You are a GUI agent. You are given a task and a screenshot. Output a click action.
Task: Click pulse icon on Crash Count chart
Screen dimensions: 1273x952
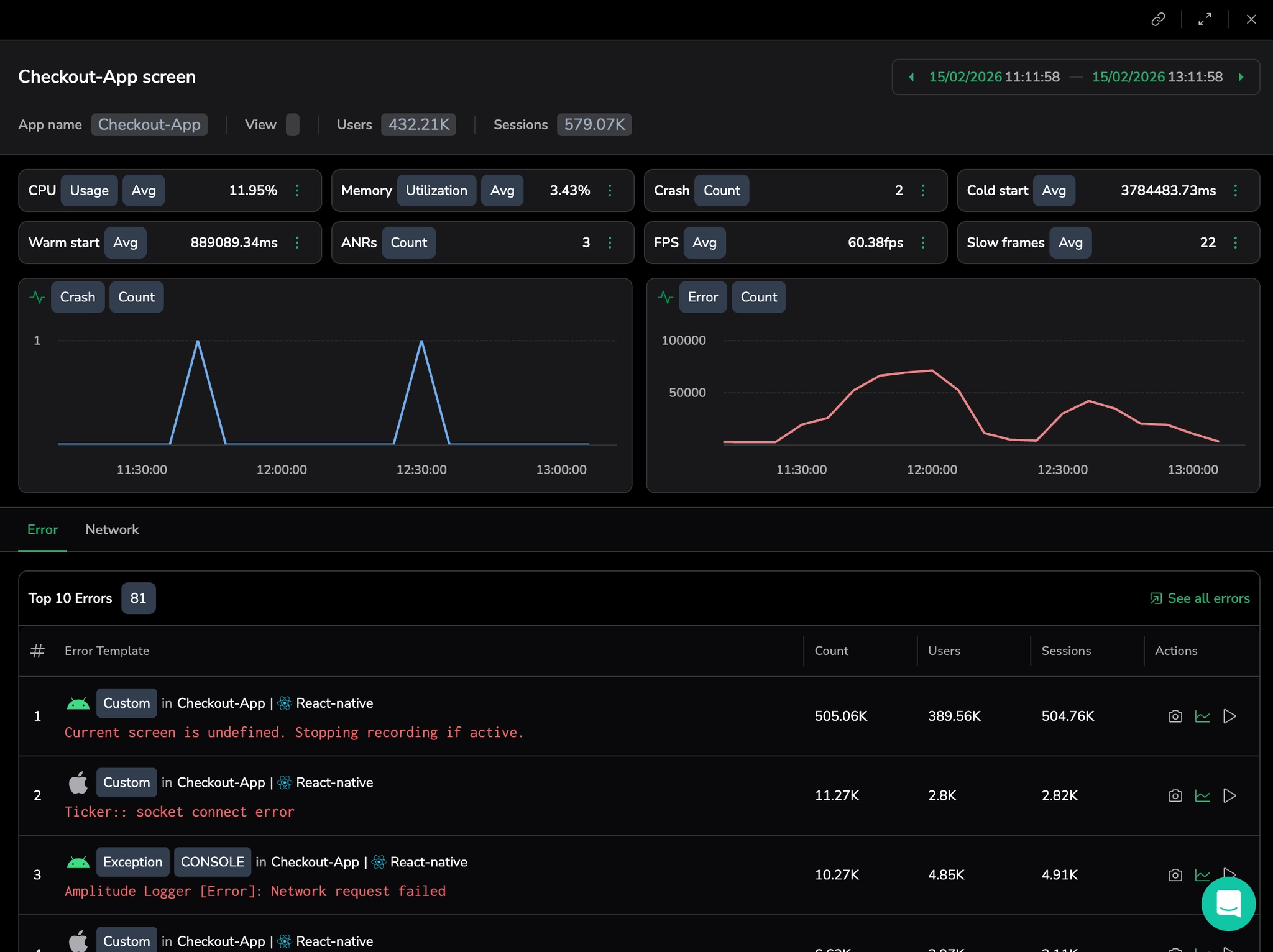click(37, 297)
